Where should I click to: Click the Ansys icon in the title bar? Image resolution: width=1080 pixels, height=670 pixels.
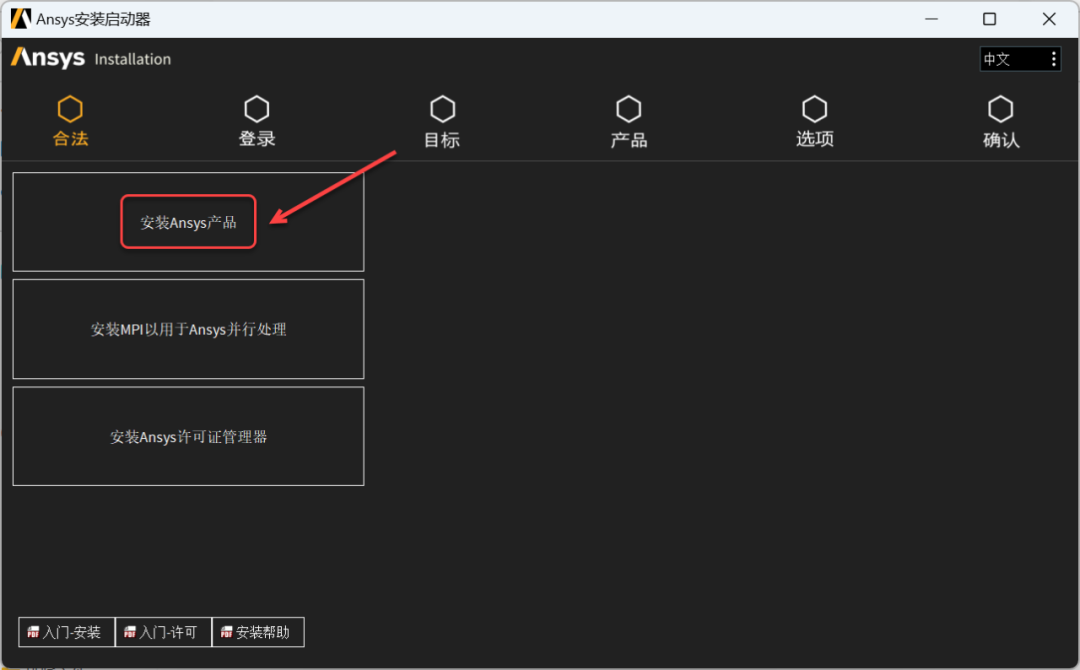(x=21, y=19)
